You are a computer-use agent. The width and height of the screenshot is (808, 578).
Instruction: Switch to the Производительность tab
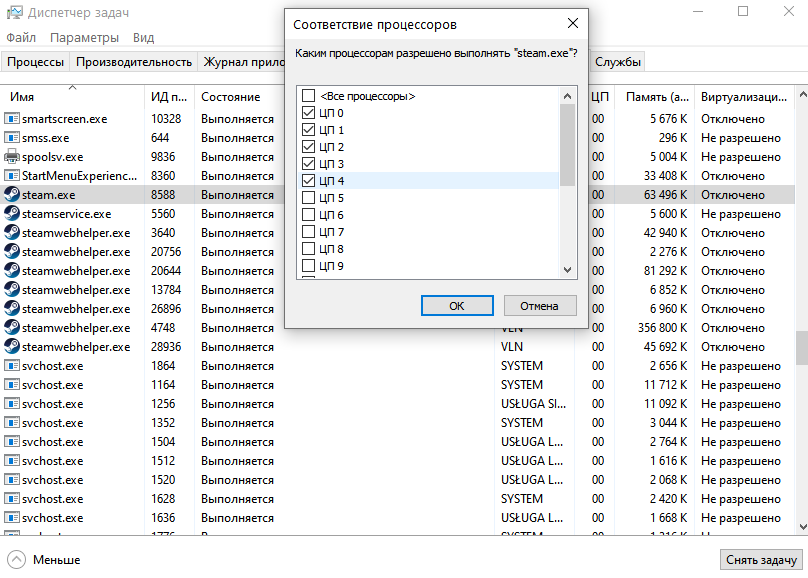[134, 62]
